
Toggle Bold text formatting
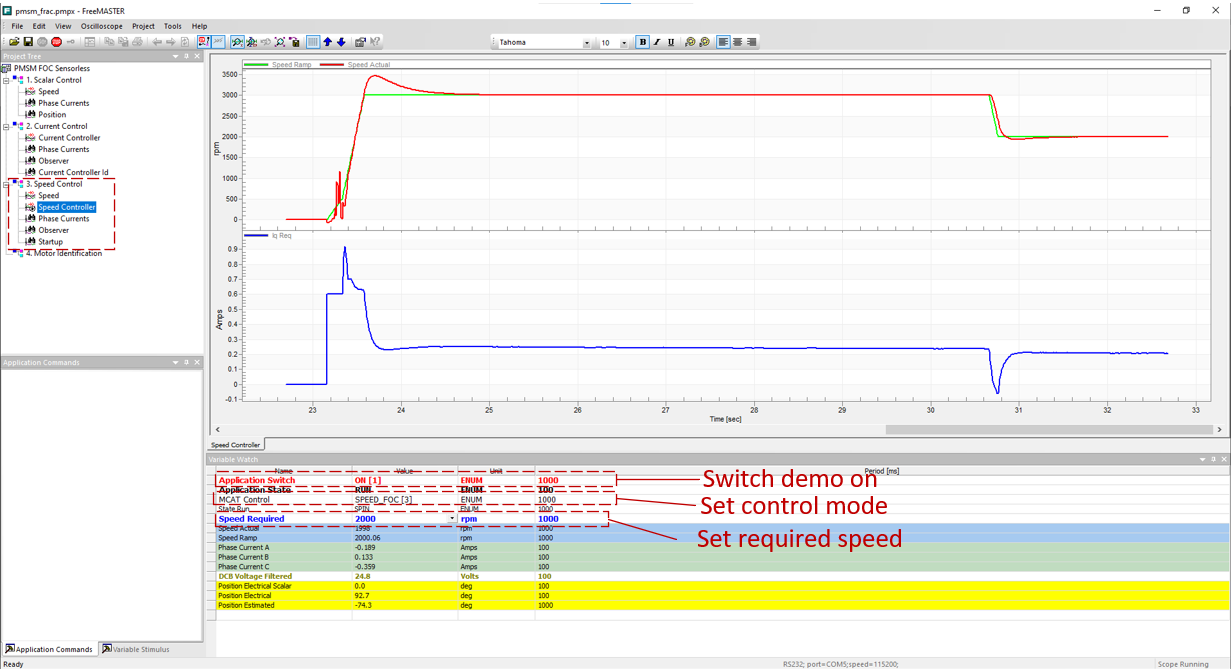642,42
